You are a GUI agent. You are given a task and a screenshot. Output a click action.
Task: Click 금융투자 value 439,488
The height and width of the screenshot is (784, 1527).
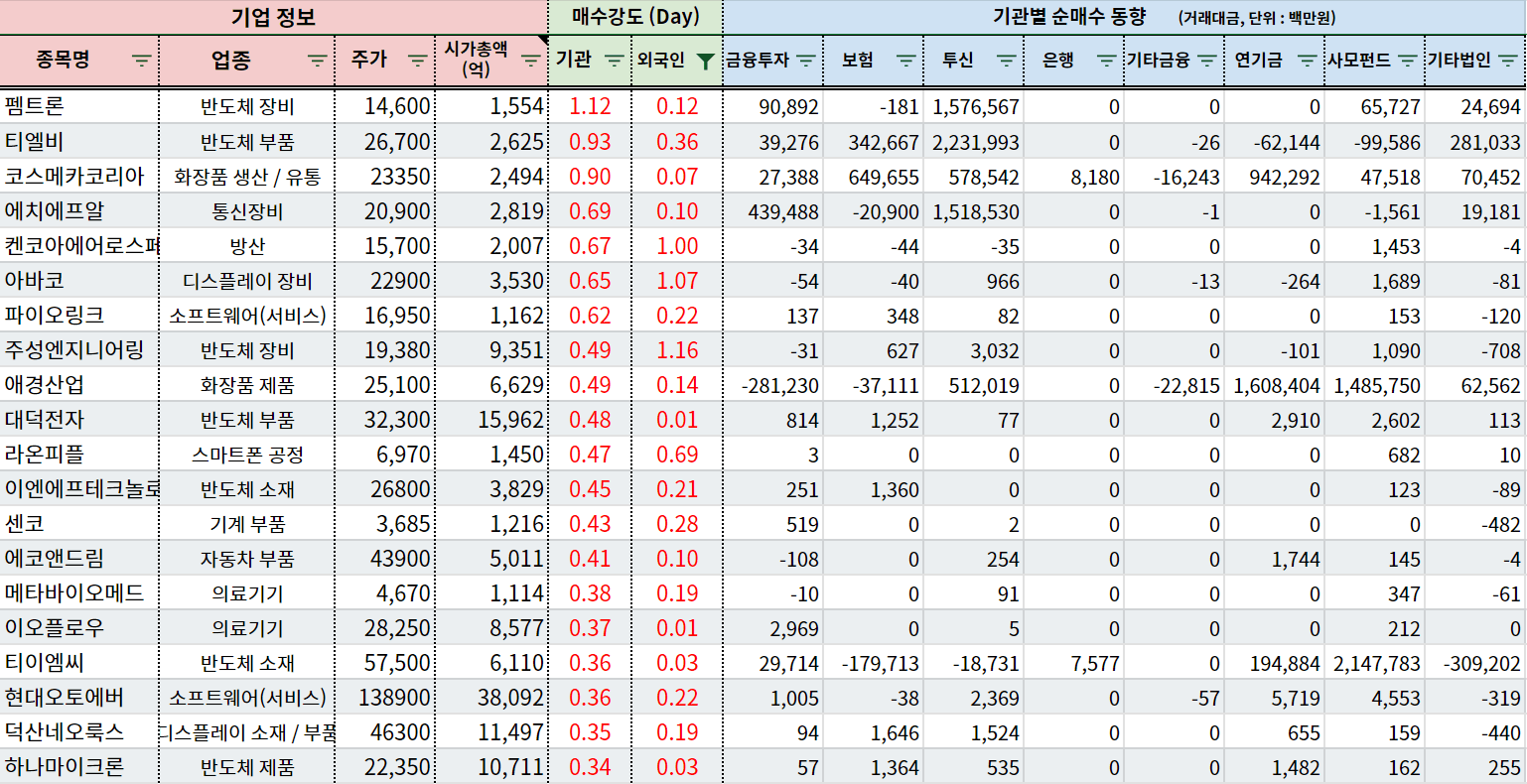(x=773, y=211)
